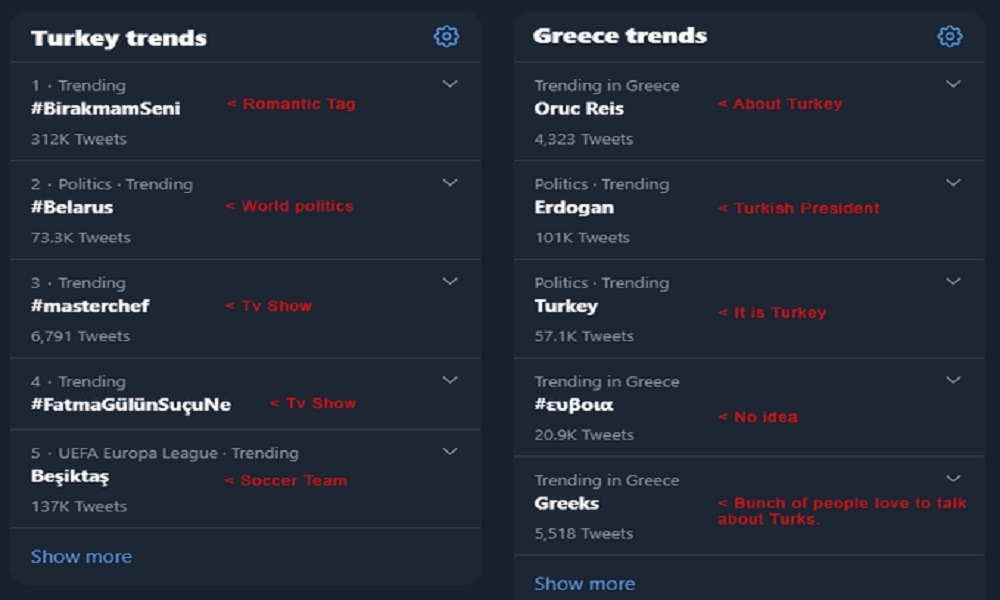Open the Oruc Reis trend
Image resolution: width=1000 pixels, height=600 pixels.
(x=579, y=109)
